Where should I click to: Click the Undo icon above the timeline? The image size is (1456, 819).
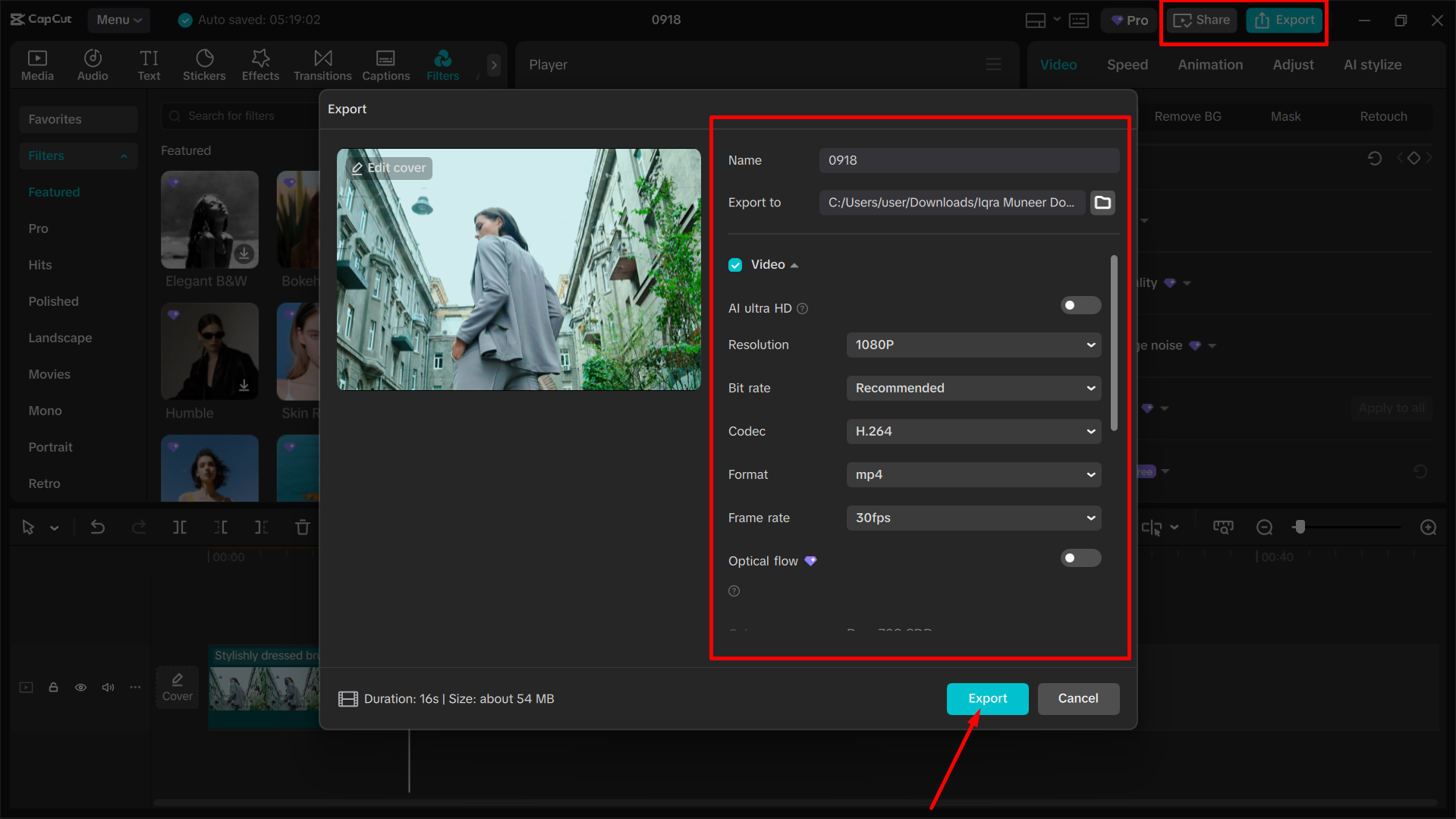pyautogui.click(x=98, y=527)
